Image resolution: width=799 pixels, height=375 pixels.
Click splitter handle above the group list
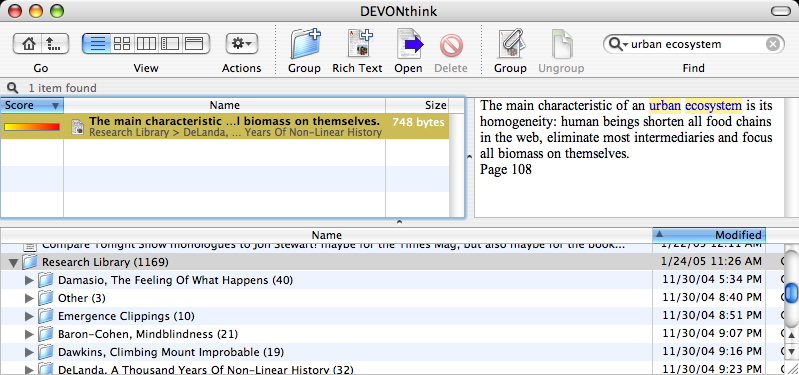point(400,222)
